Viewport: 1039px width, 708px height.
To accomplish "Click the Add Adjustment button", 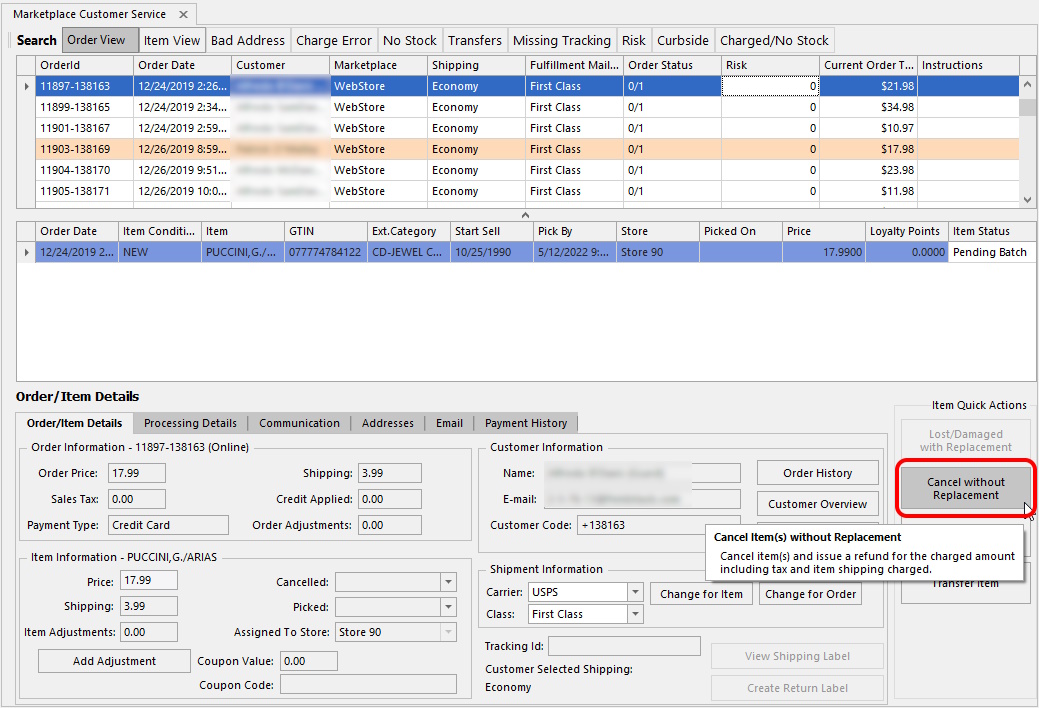I will 114,661.
